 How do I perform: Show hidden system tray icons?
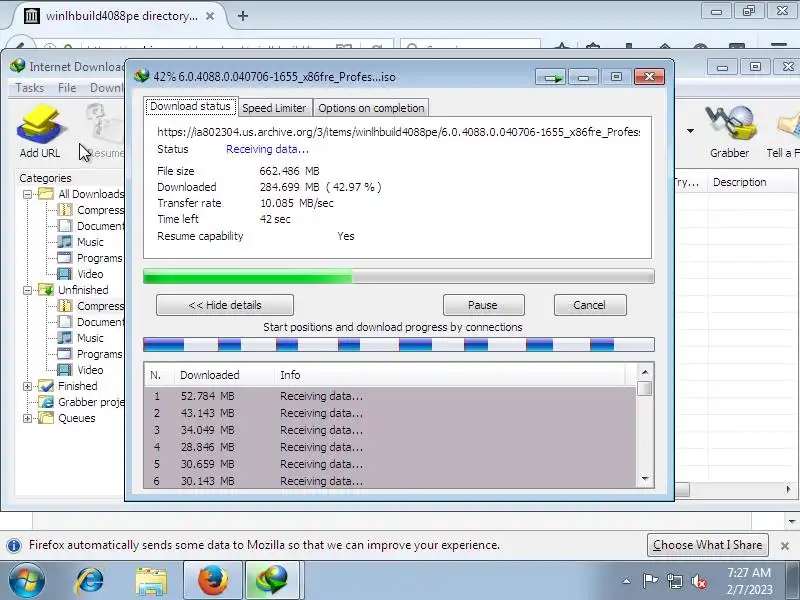point(627,581)
